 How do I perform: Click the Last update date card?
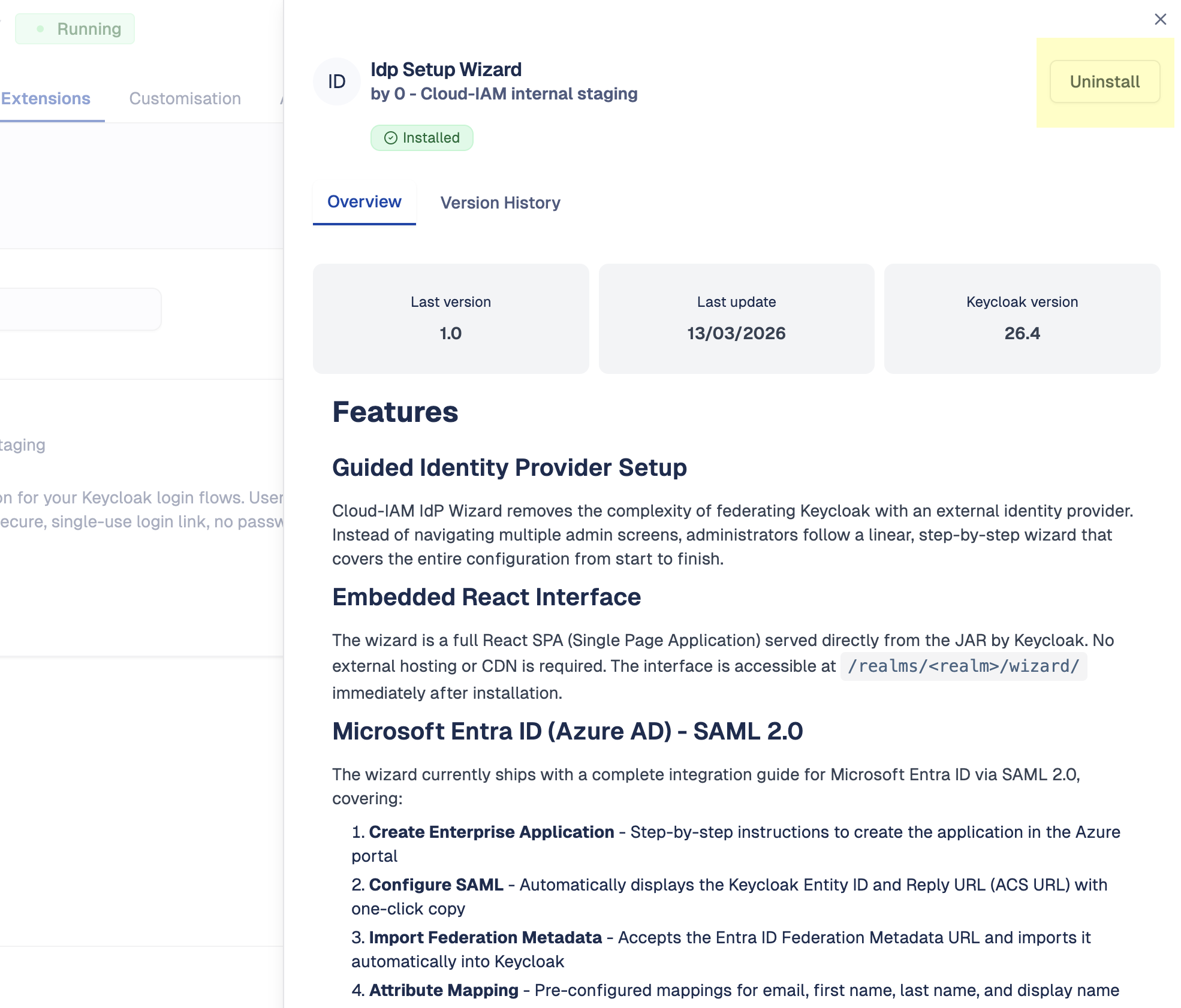tap(736, 318)
